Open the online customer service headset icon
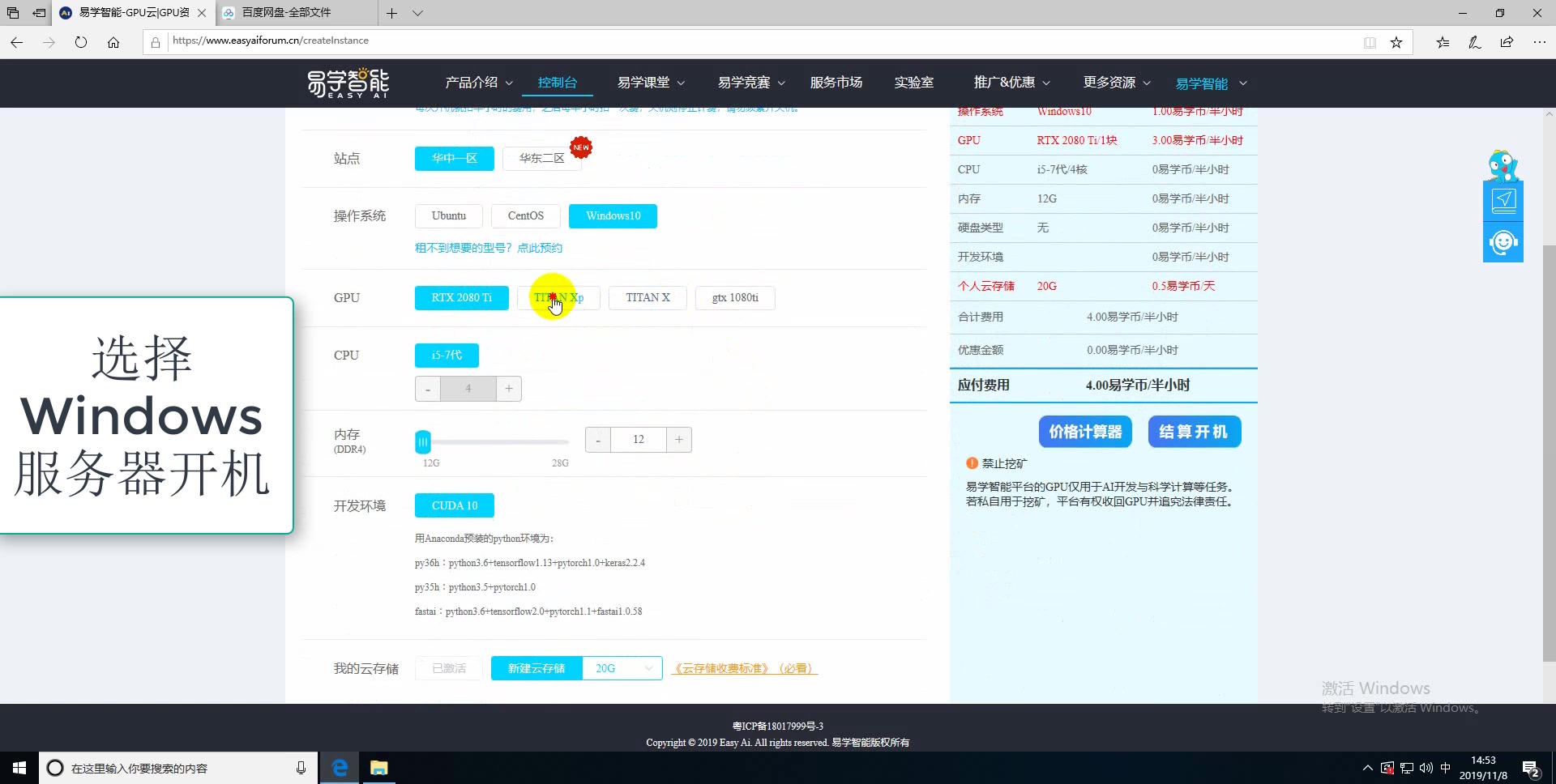Screen dimensions: 1556x784 tap(1503, 241)
